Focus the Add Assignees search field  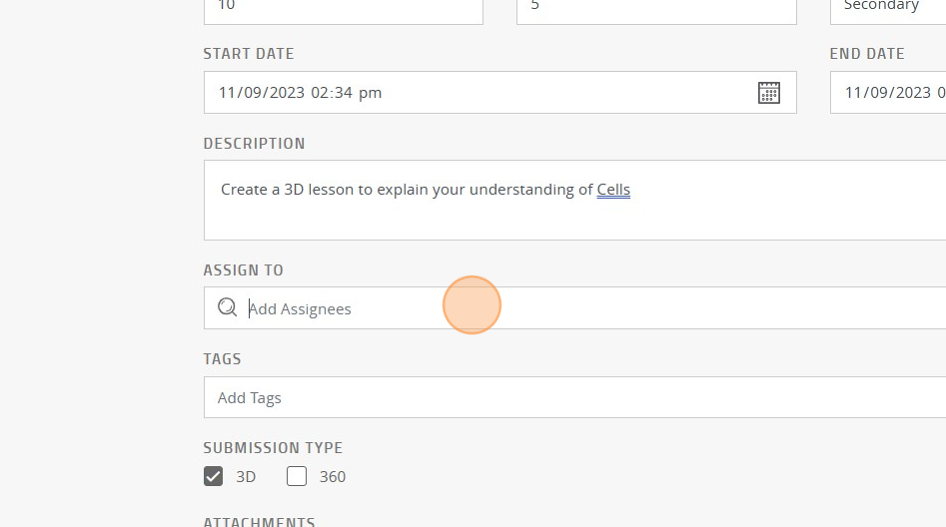tap(574, 308)
